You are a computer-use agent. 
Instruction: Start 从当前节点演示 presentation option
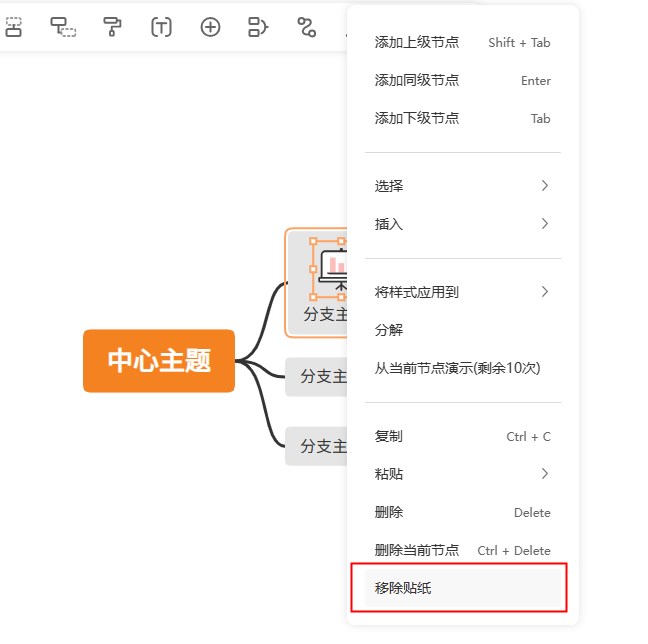[x=457, y=368]
